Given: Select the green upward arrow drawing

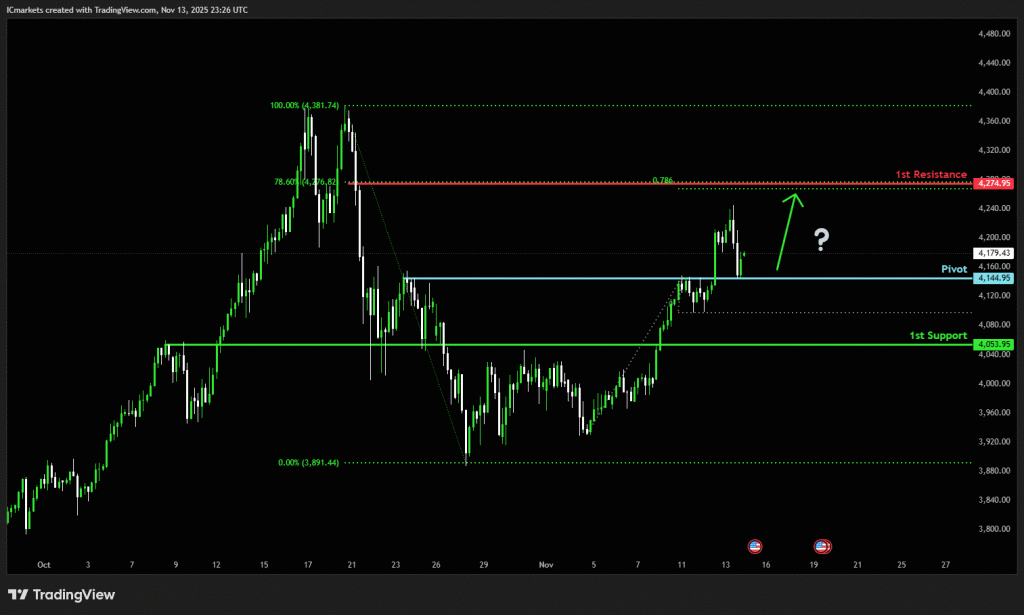Looking at the screenshot, I should point(787,230).
